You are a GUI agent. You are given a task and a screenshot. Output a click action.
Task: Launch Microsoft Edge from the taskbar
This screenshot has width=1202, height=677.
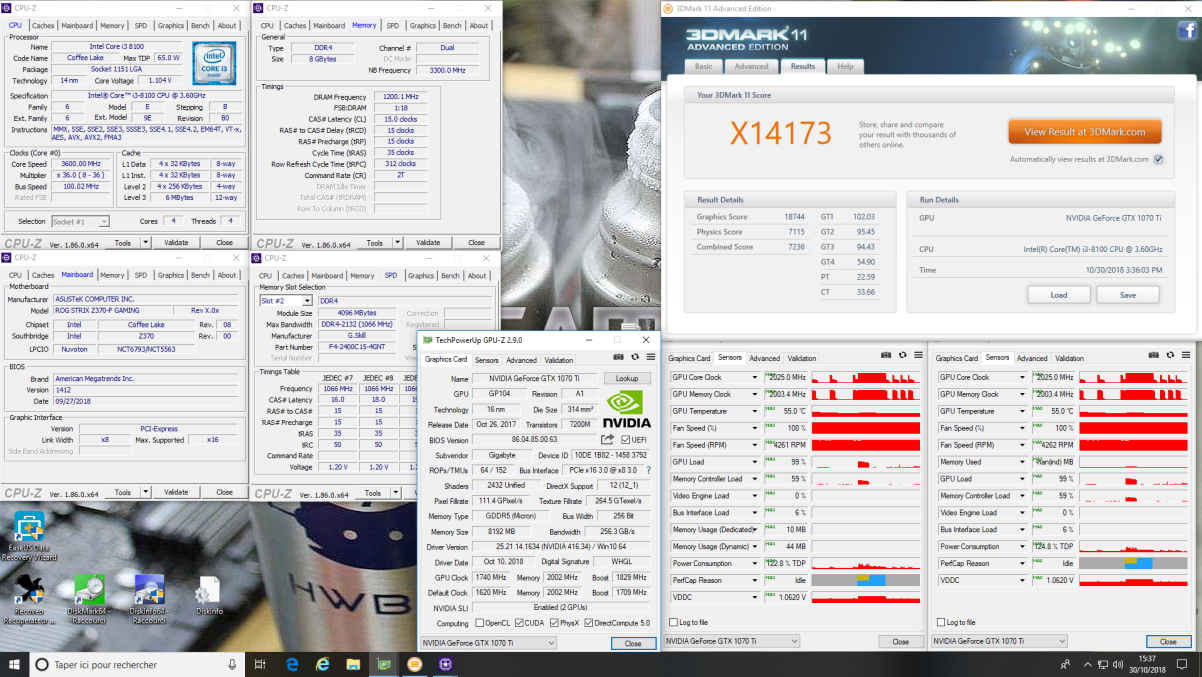(292, 664)
